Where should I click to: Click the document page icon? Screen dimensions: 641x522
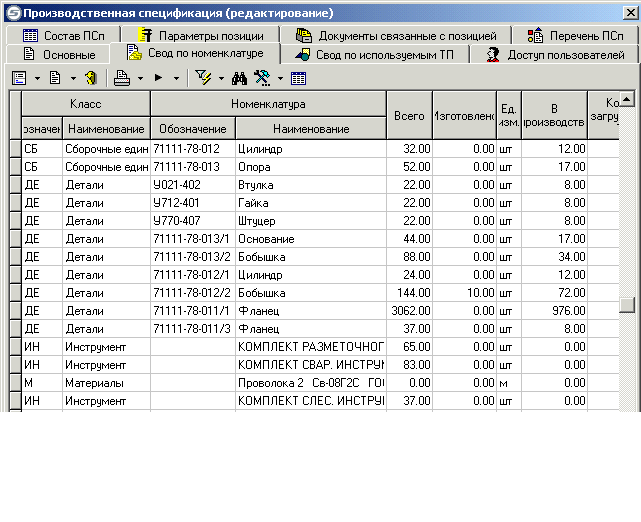[55, 77]
